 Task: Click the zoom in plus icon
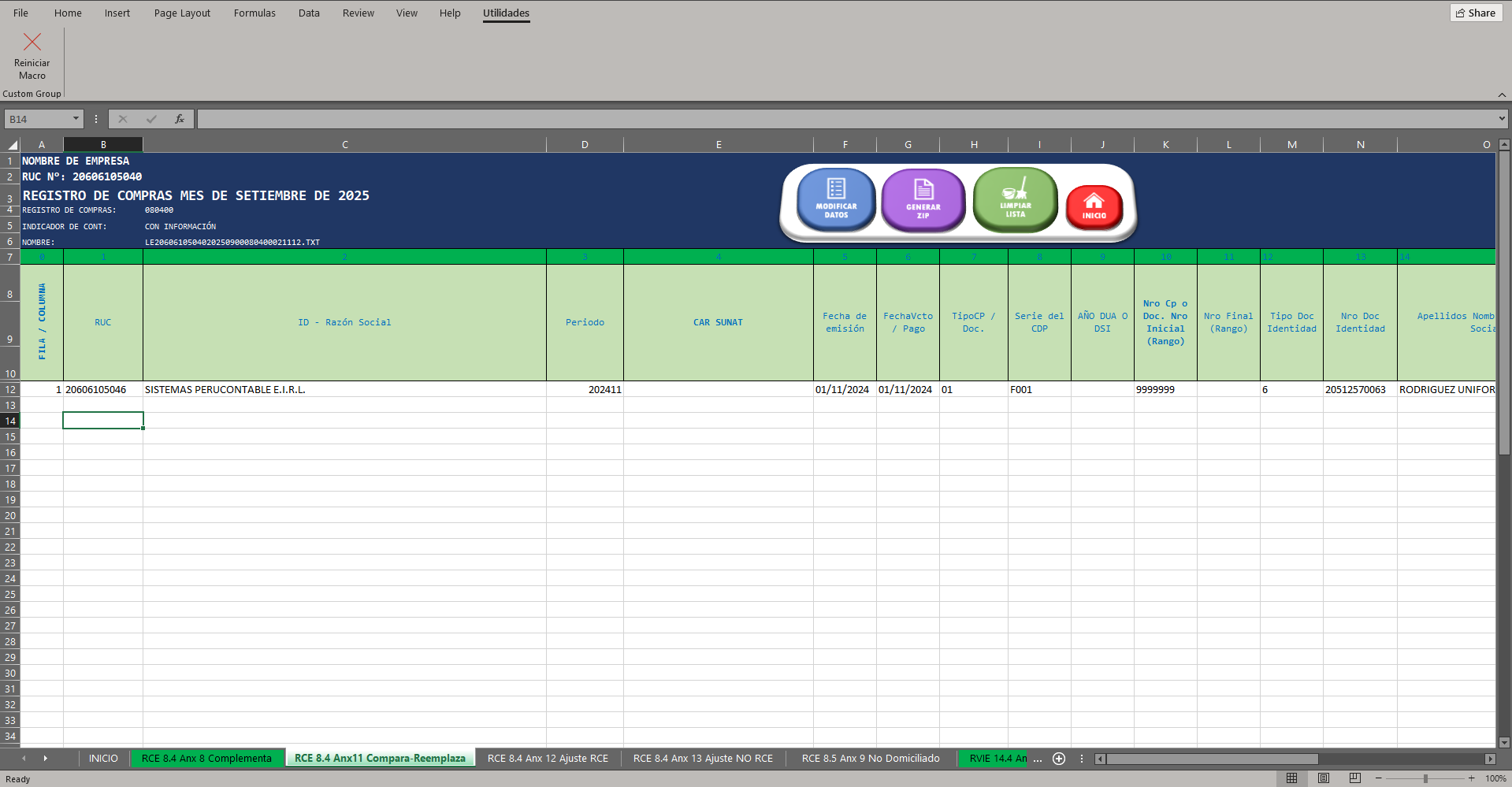[x=1471, y=778]
